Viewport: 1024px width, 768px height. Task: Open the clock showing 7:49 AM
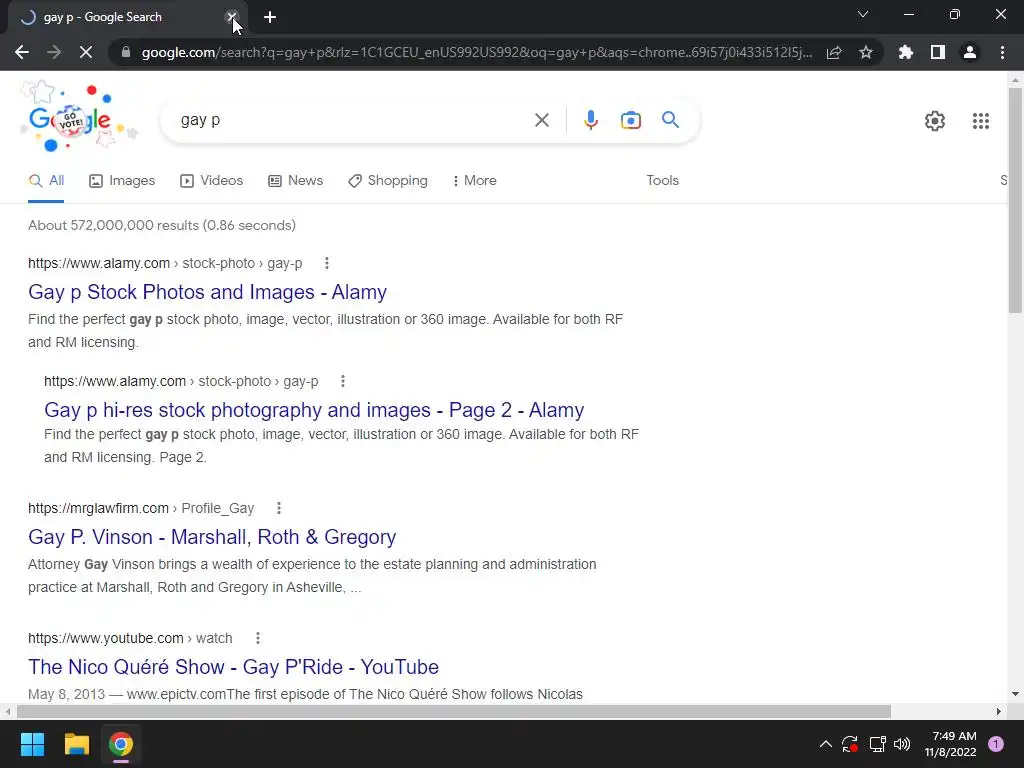pyautogui.click(x=950, y=744)
